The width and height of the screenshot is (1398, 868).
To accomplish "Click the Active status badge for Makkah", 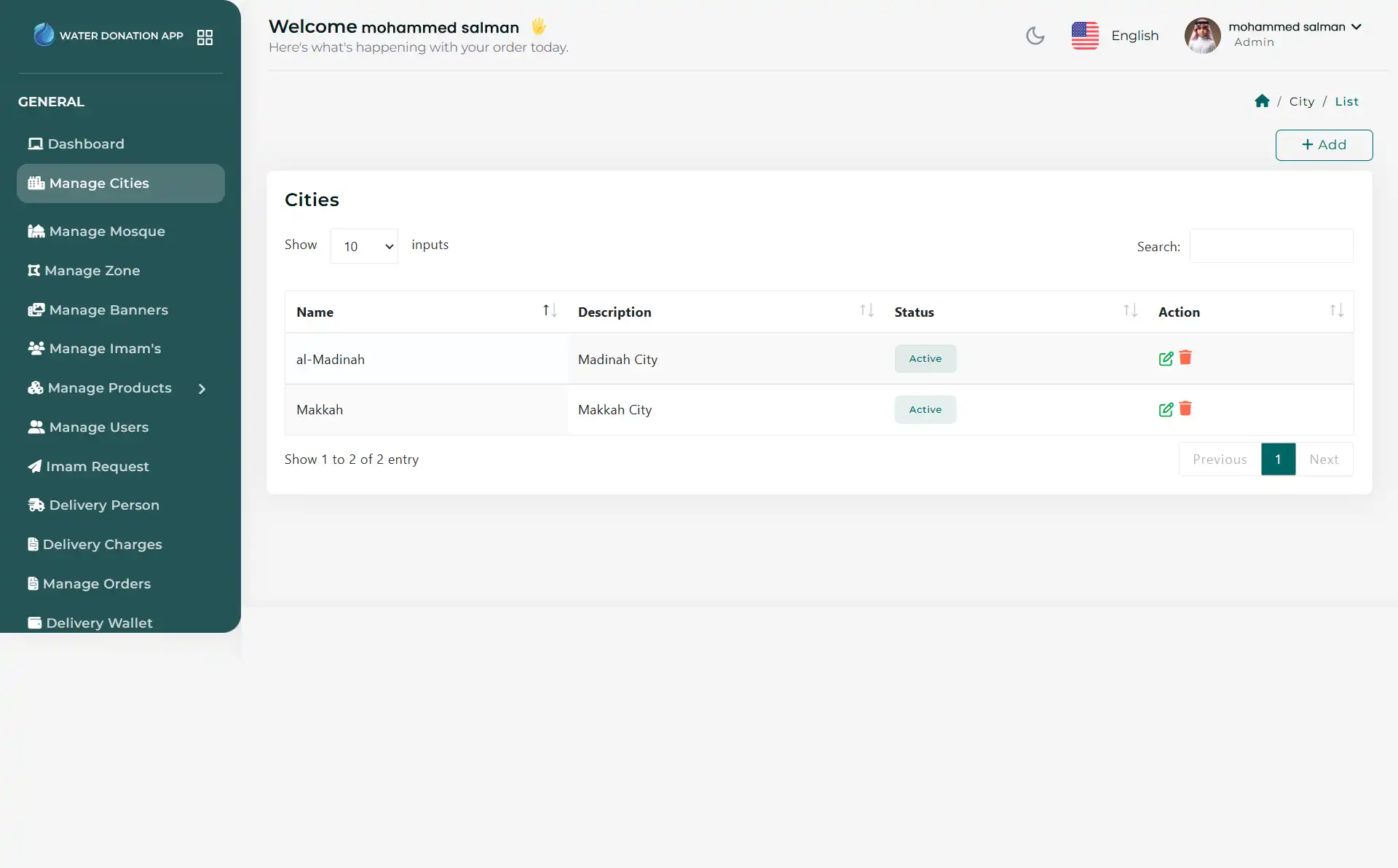I will click(x=925, y=409).
